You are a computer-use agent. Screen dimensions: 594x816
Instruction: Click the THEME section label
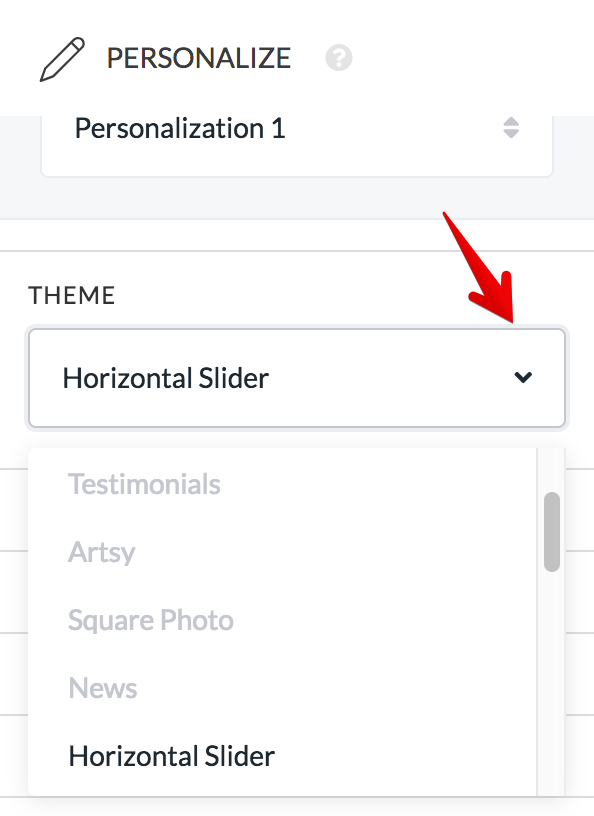(71, 296)
